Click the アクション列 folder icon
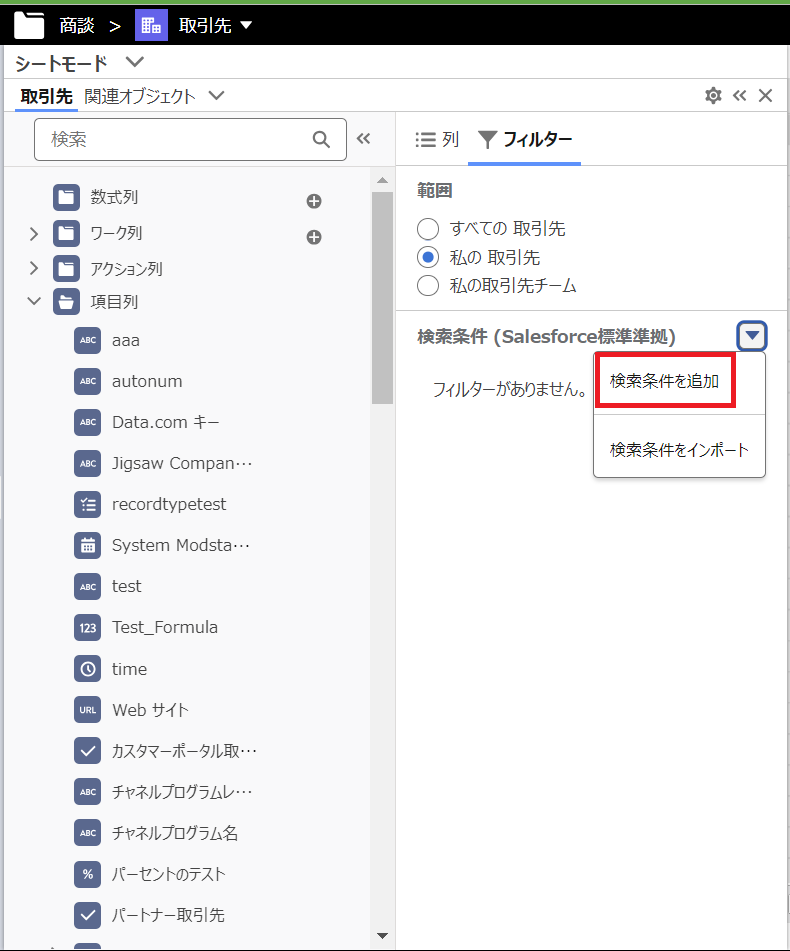Screen dimensions: 790x951 click(66, 269)
